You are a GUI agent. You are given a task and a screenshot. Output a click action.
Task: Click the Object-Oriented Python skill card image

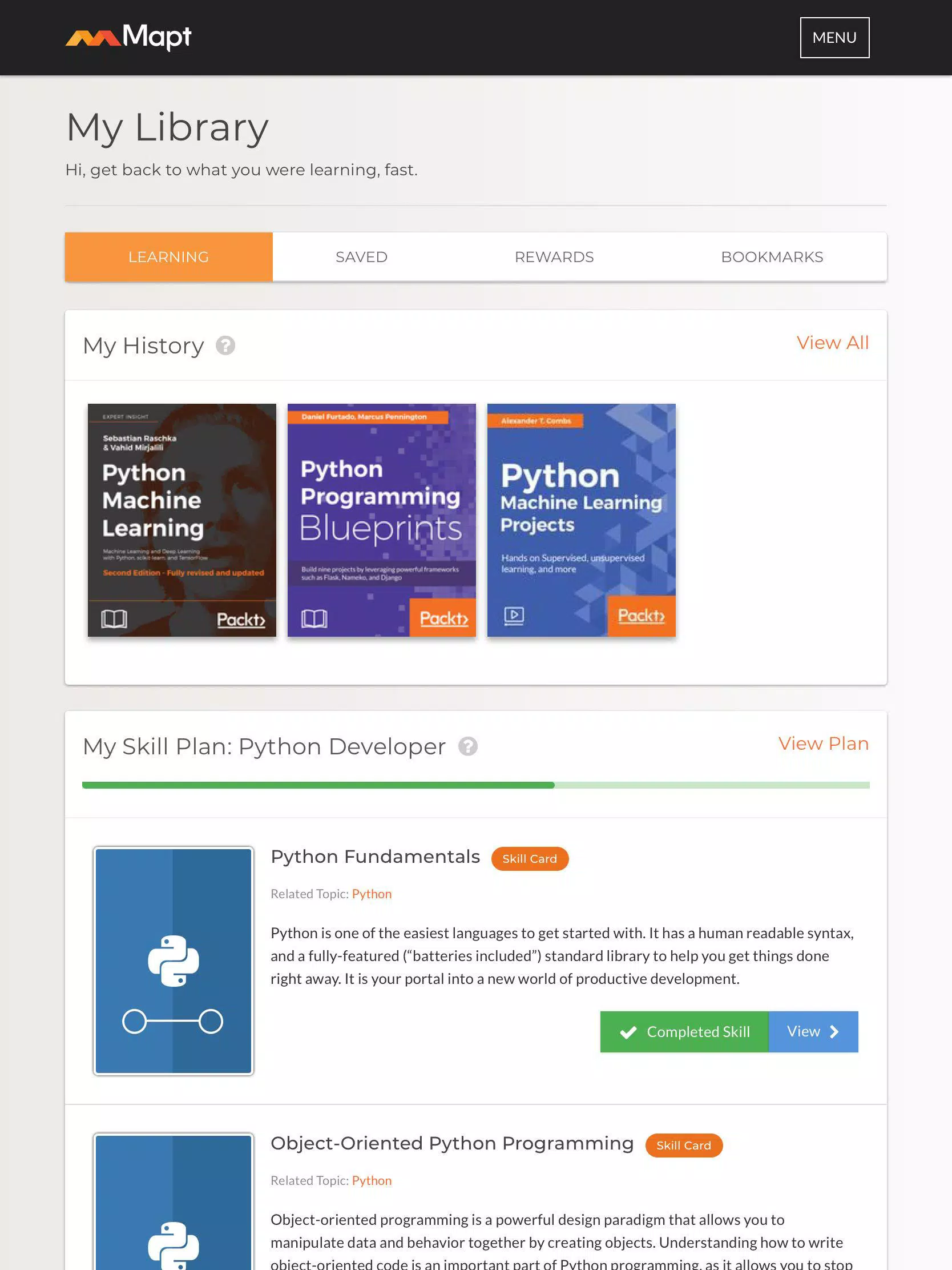(x=174, y=1201)
